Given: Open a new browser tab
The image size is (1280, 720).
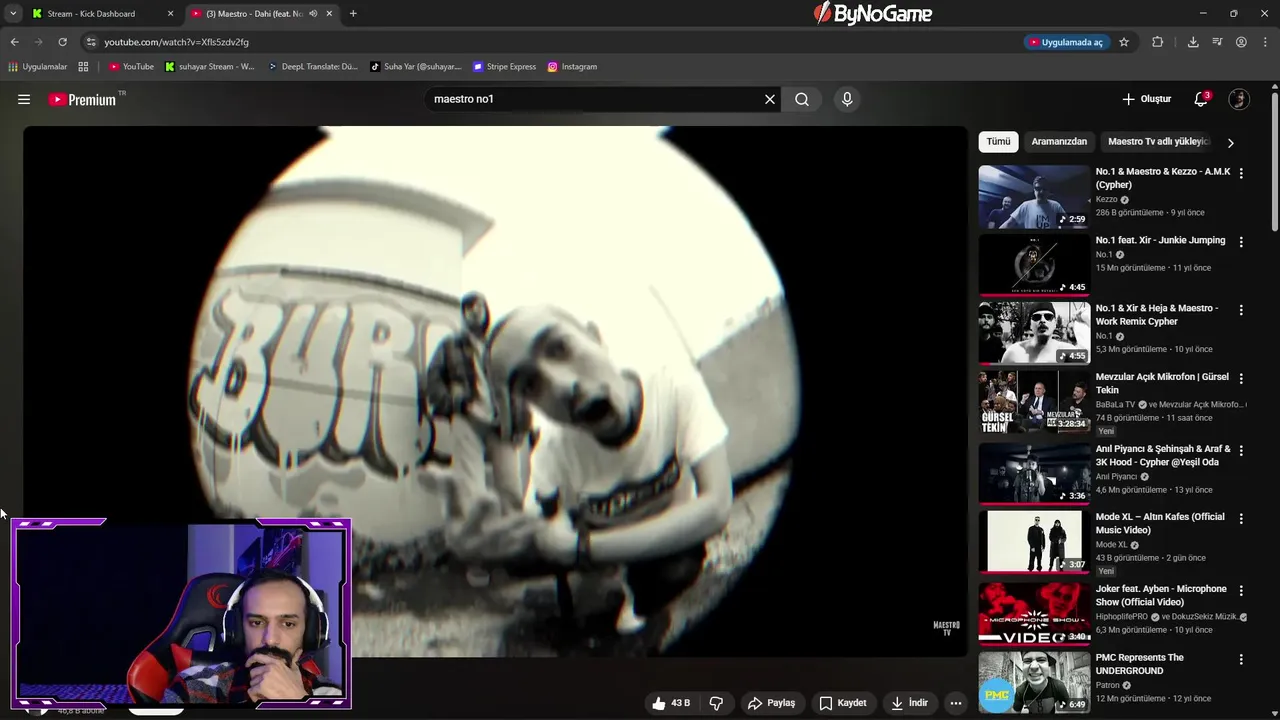Looking at the screenshot, I should coord(353,14).
